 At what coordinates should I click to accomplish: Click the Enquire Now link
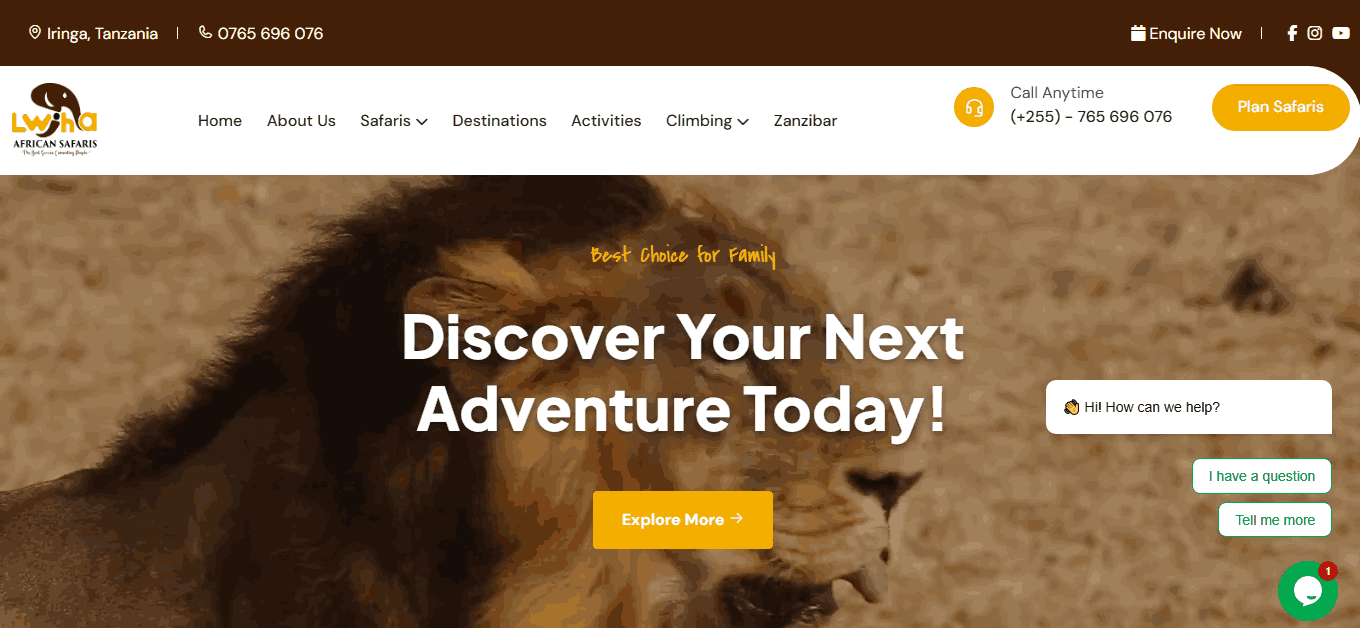click(1195, 33)
